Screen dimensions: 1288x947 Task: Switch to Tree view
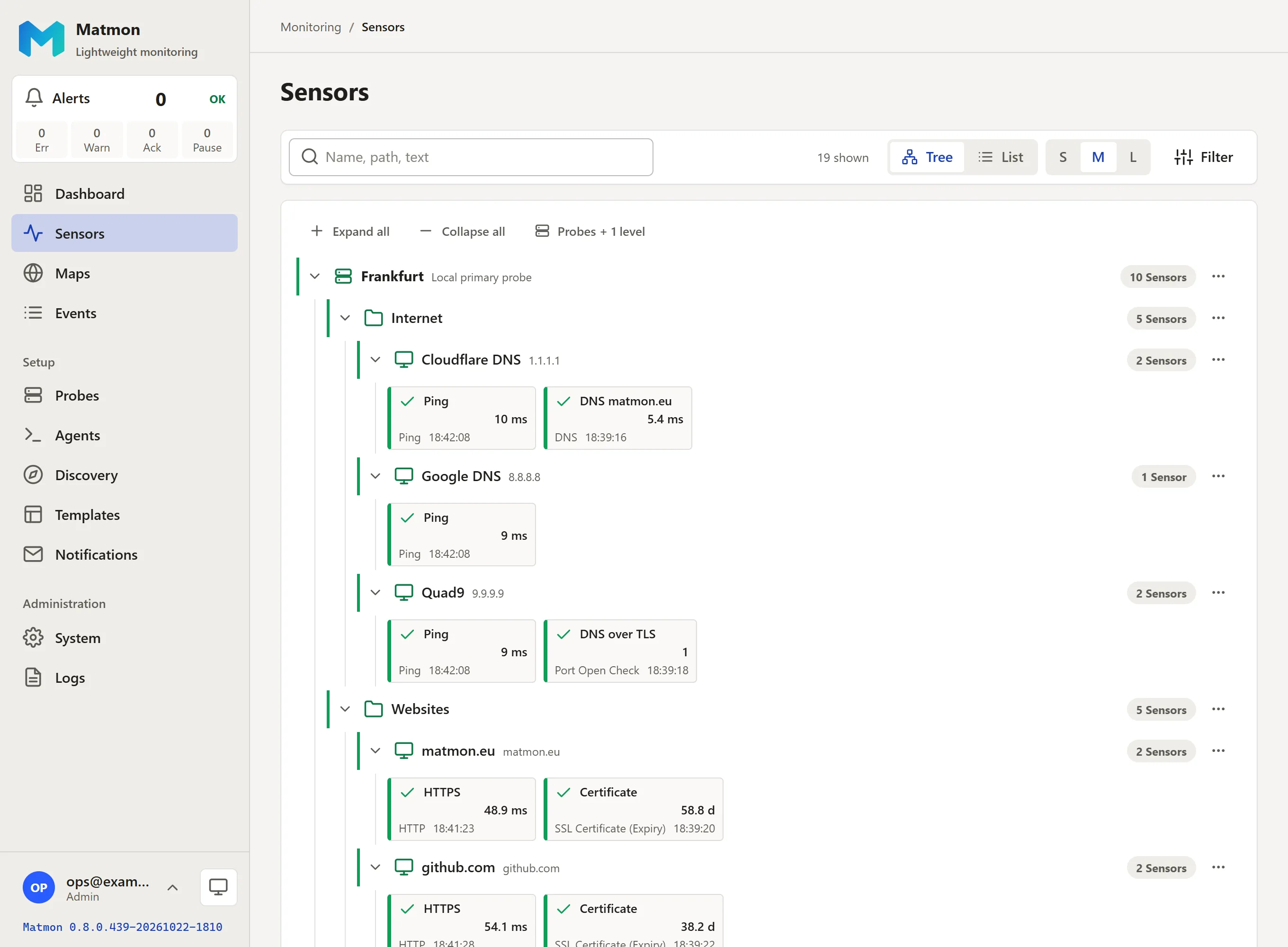(x=927, y=157)
